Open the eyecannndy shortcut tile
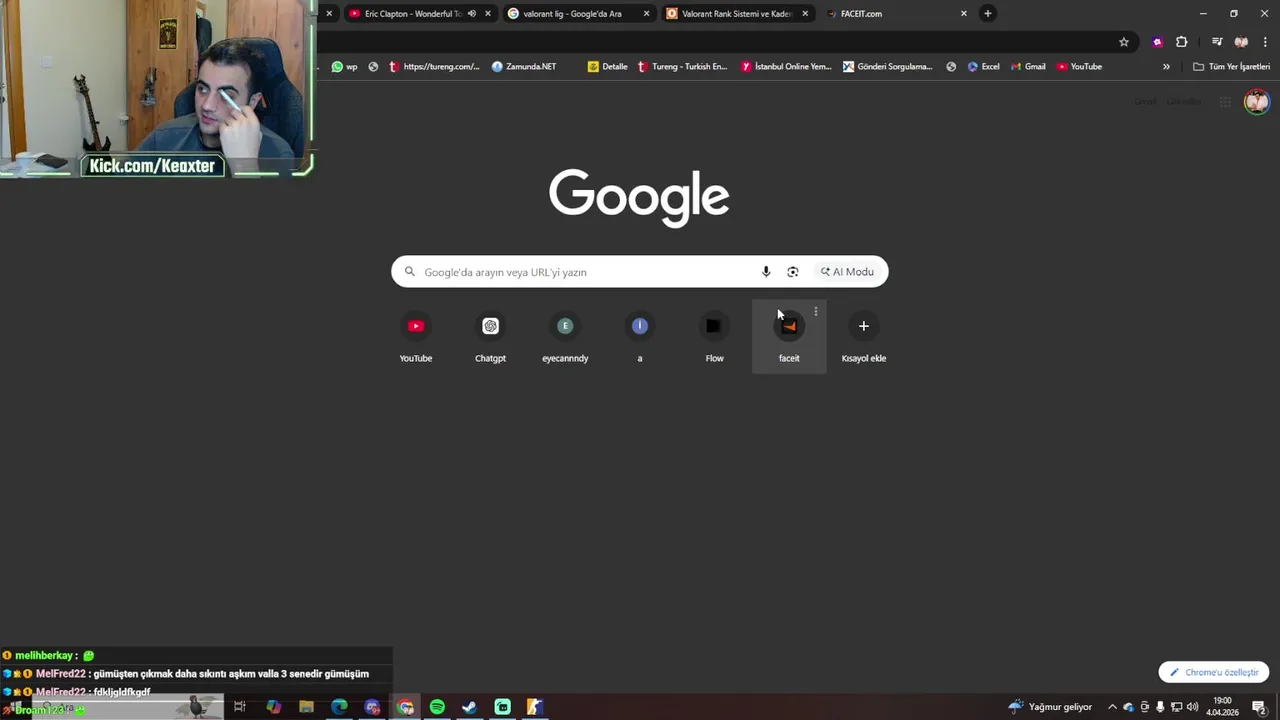 point(565,337)
